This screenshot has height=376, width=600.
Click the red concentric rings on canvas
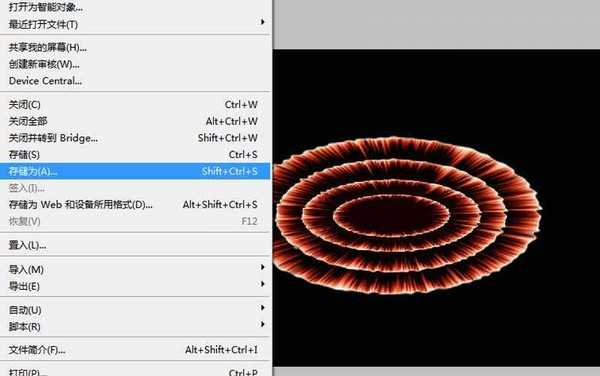(407, 215)
